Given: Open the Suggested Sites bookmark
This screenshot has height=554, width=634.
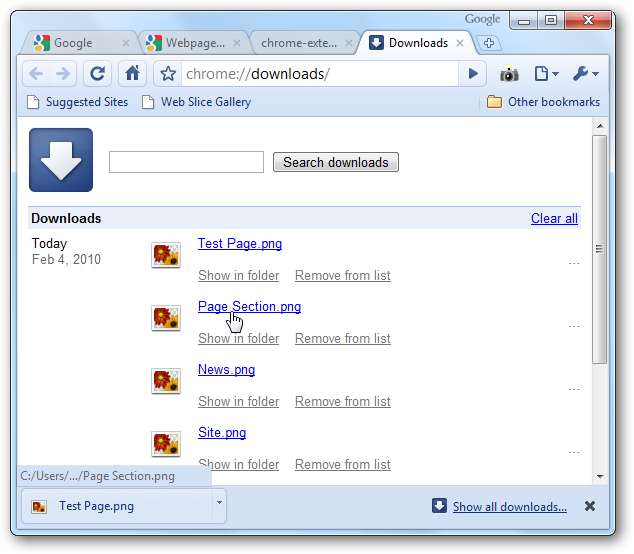Looking at the screenshot, I should pyautogui.click(x=78, y=102).
